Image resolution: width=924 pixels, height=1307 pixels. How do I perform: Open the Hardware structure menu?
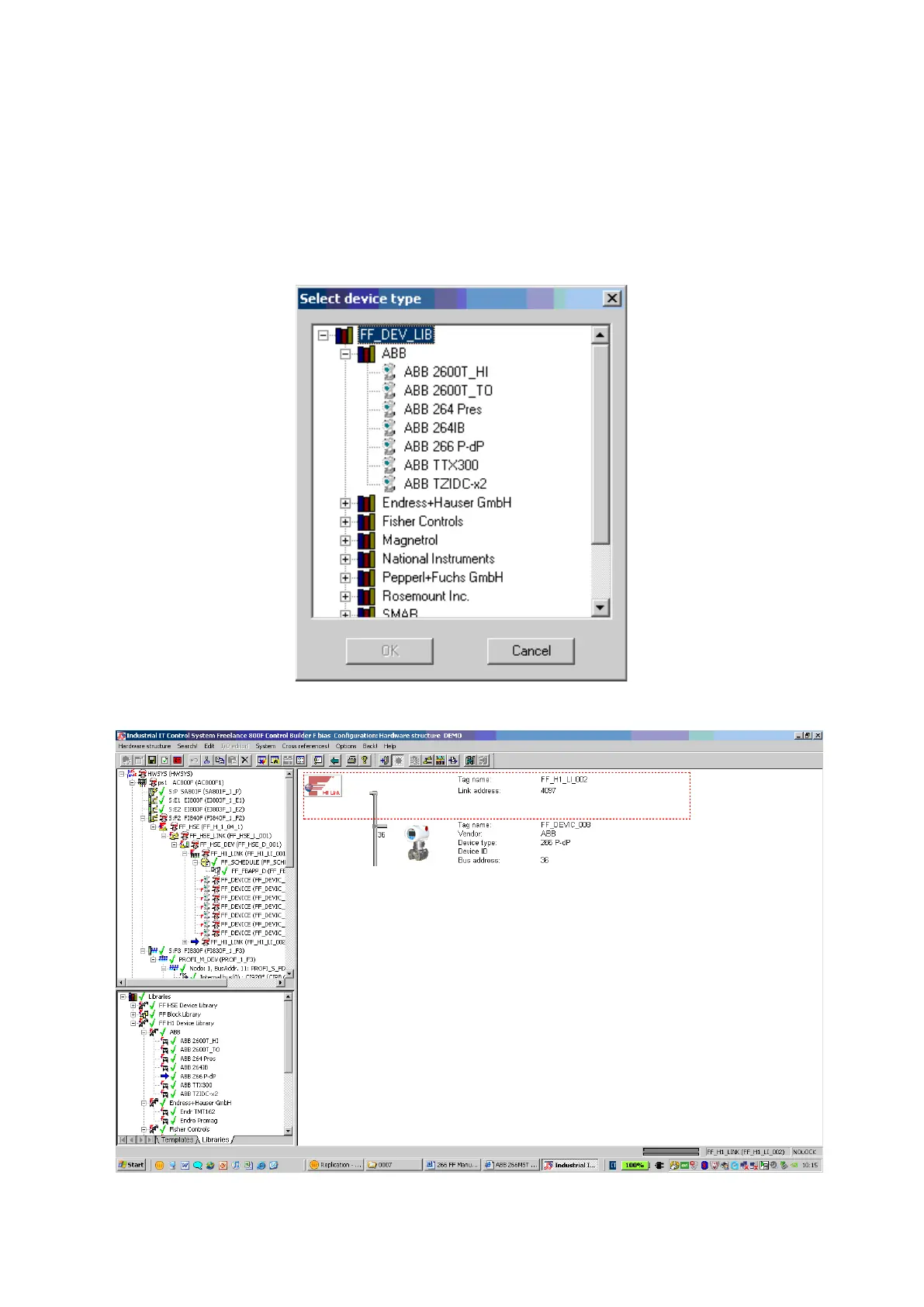tap(144, 746)
